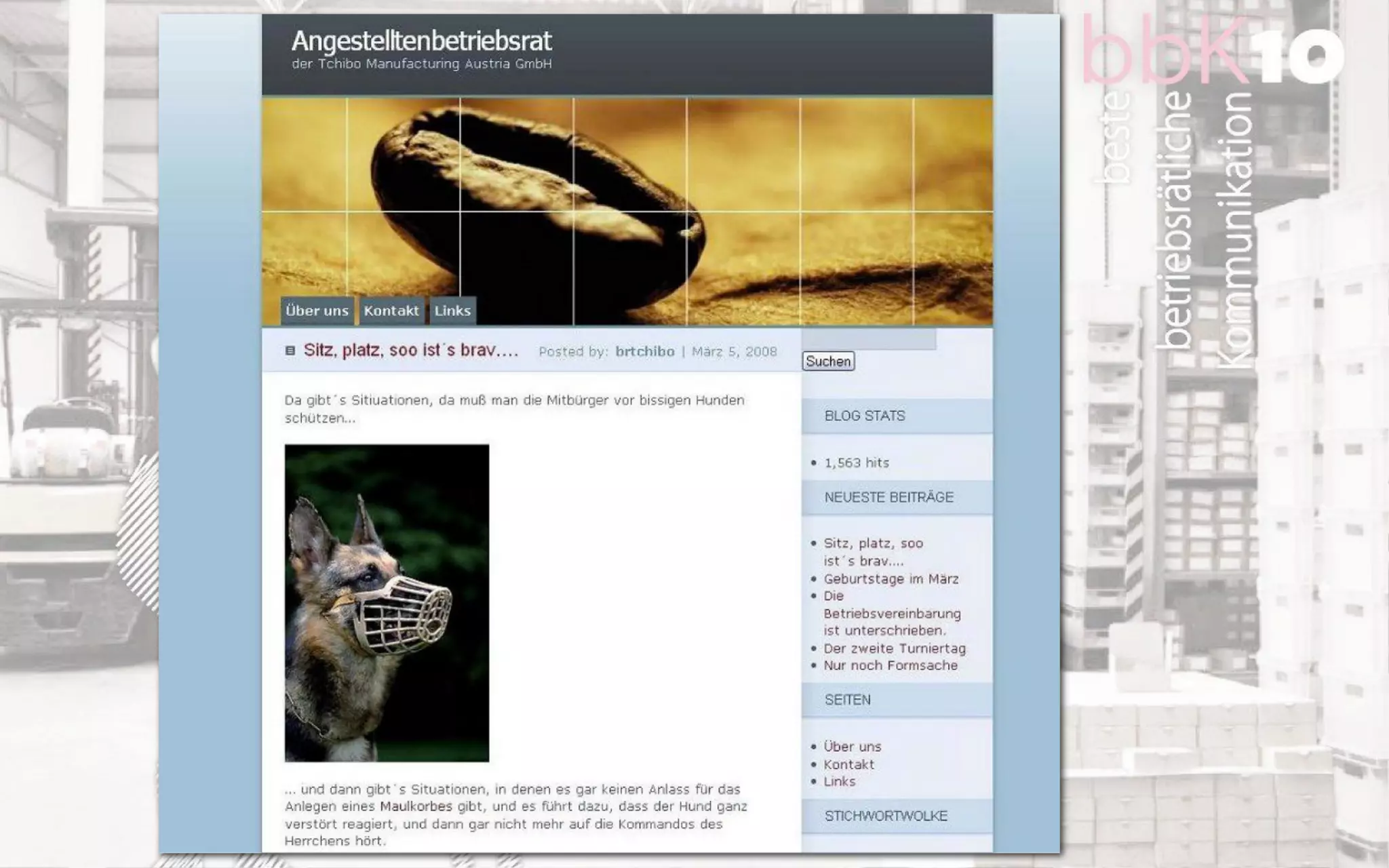This screenshot has height=868, width=1389.
Task: Open the Kontakt navigation tab
Action: point(391,311)
